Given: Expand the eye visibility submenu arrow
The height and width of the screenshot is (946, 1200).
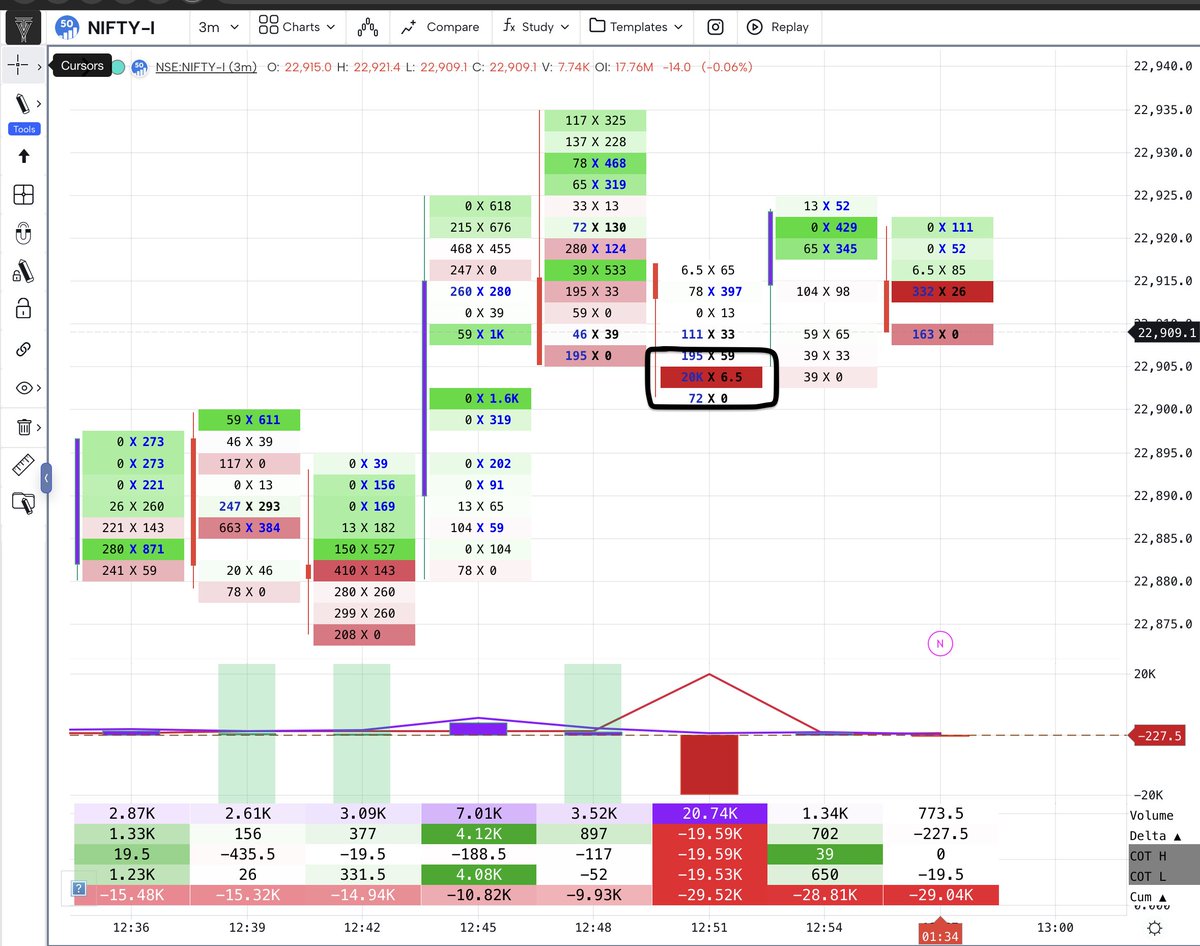Looking at the screenshot, I should [39, 388].
